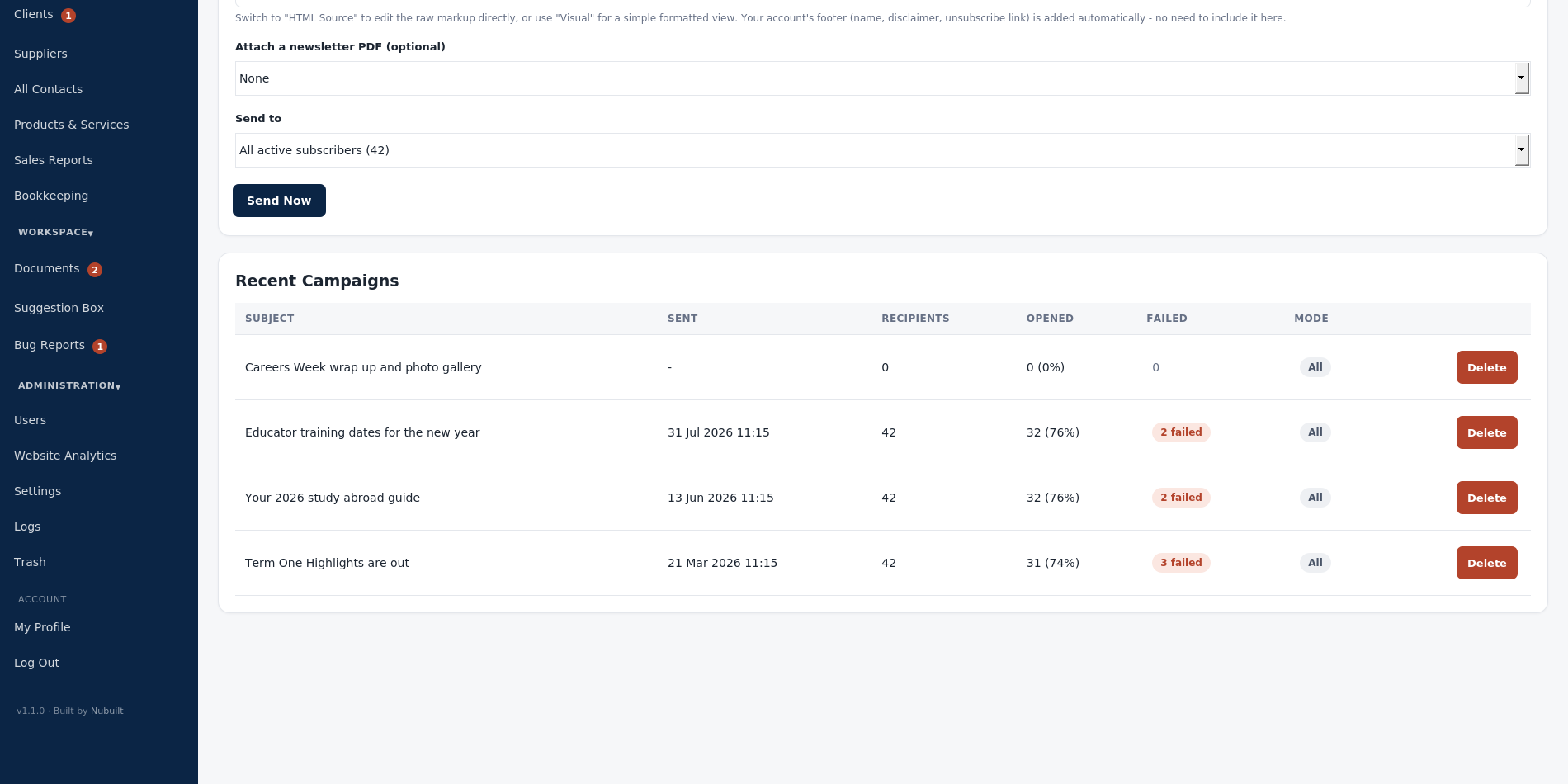
Task: Click the 3 failed badge for Term One Highlights
Action: pyautogui.click(x=1181, y=563)
